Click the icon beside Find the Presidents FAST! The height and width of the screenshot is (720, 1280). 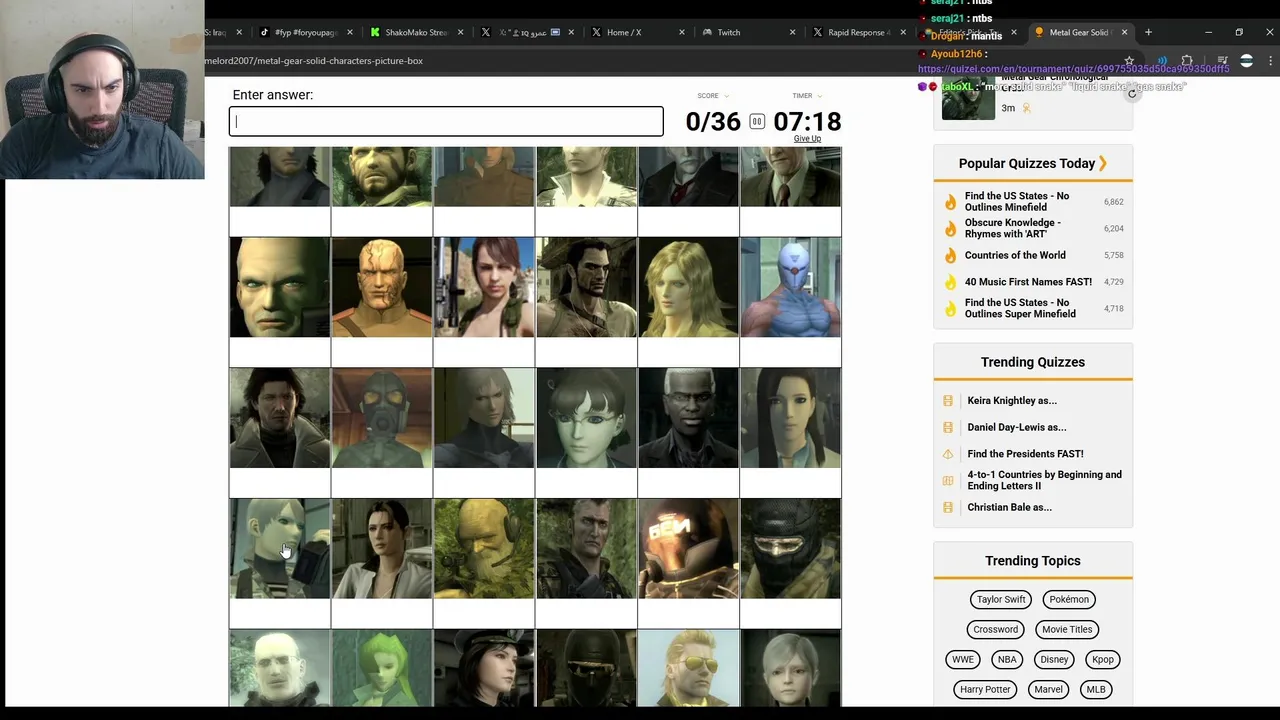[x=948, y=454]
